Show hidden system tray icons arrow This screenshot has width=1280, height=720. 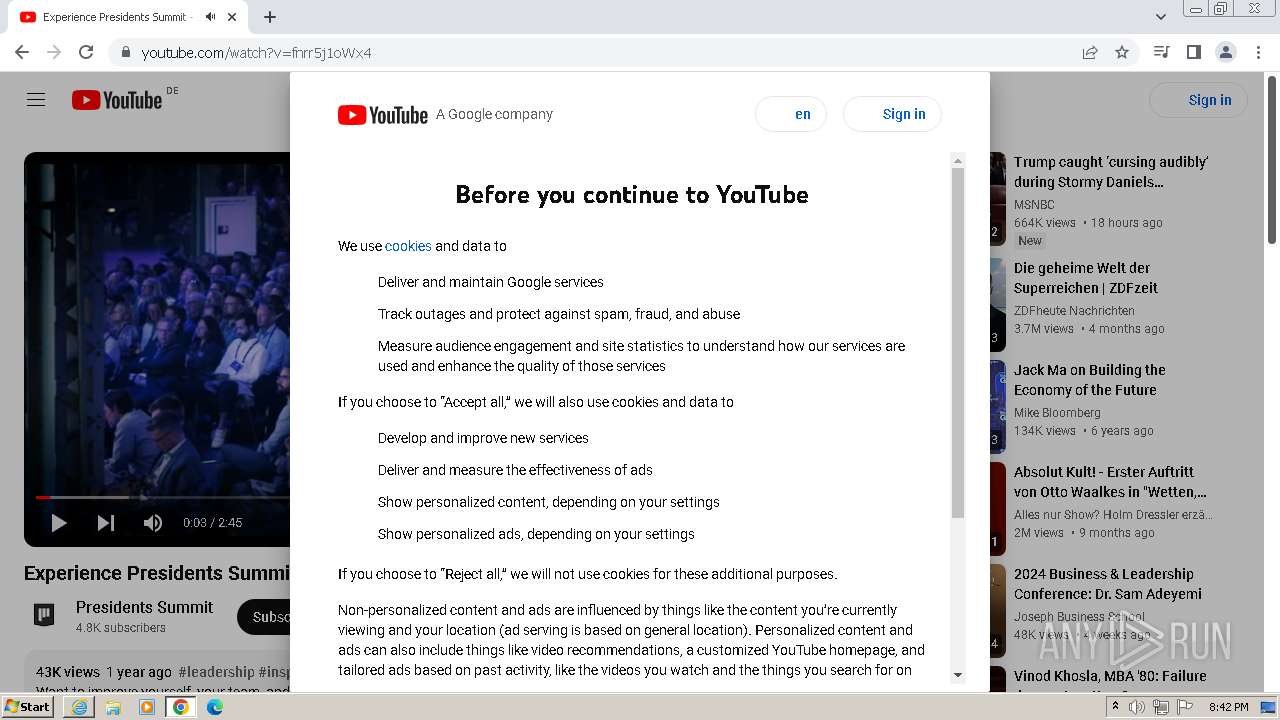(x=1115, y=707)
